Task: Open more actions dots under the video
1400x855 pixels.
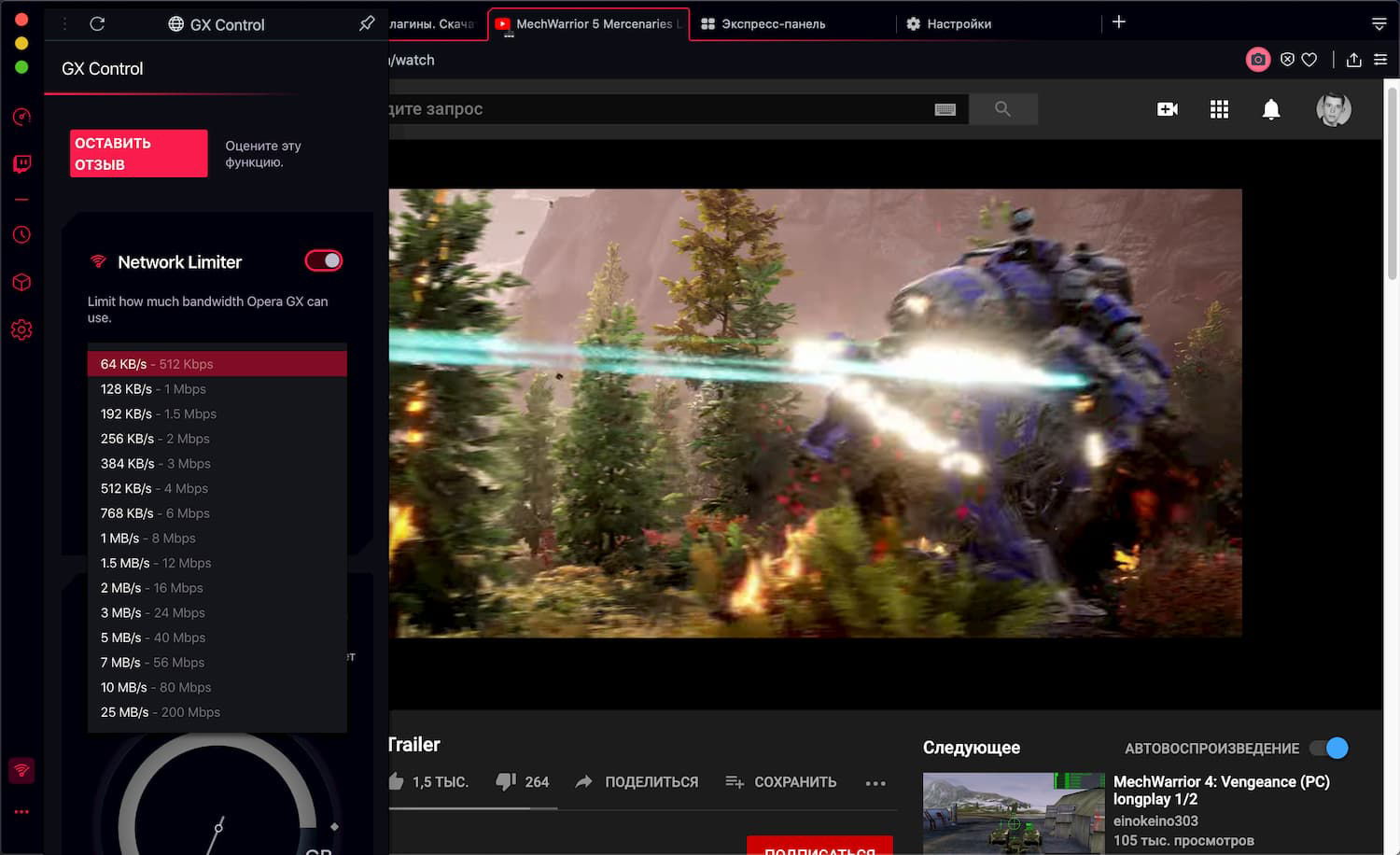Action: pyautogui.click(x=875, y=783)
